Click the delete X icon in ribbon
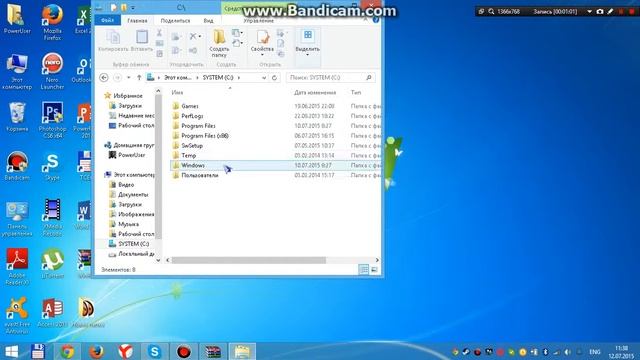 194,37
